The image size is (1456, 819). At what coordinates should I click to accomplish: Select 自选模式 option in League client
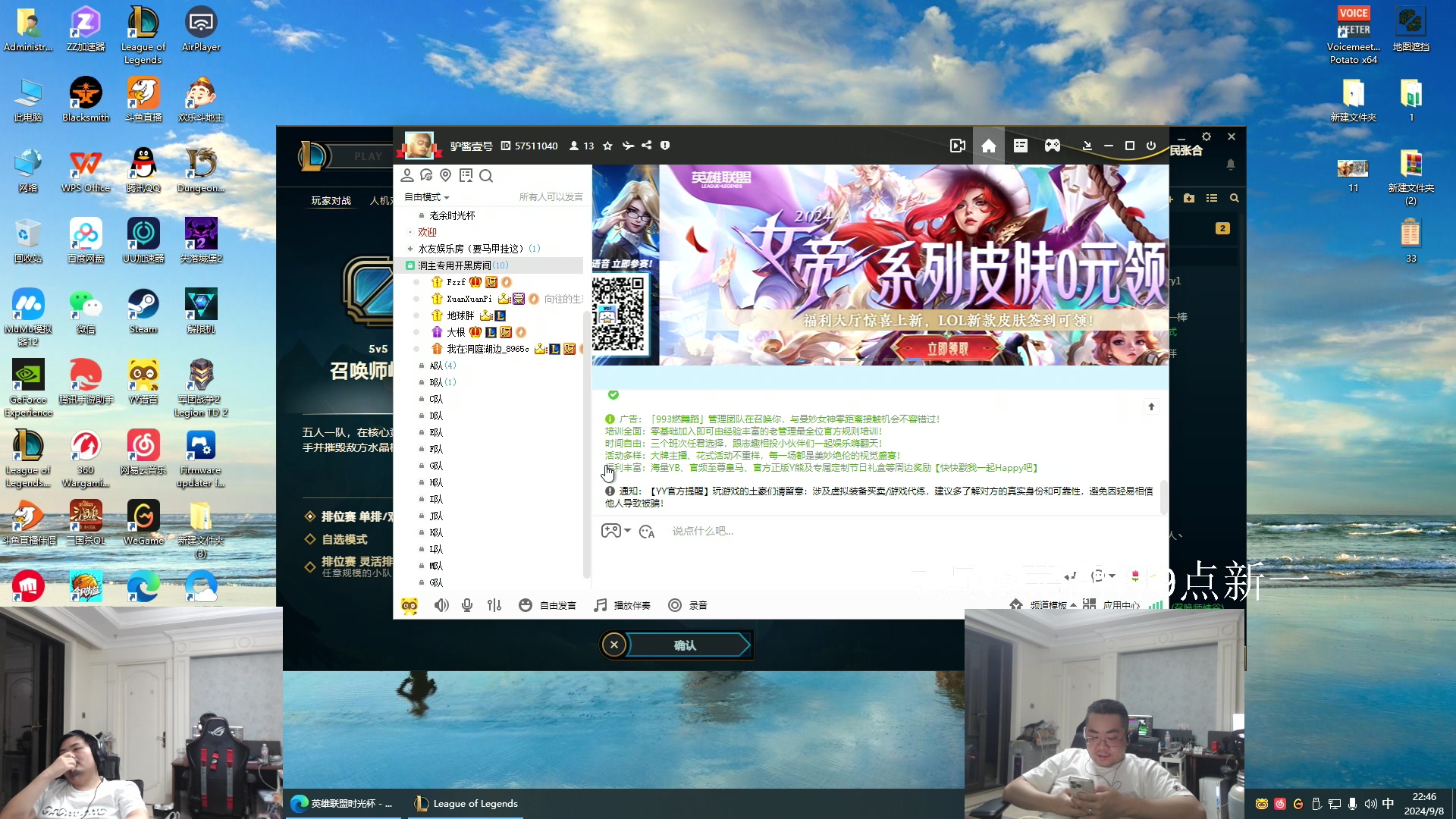[x=345, y=539]
